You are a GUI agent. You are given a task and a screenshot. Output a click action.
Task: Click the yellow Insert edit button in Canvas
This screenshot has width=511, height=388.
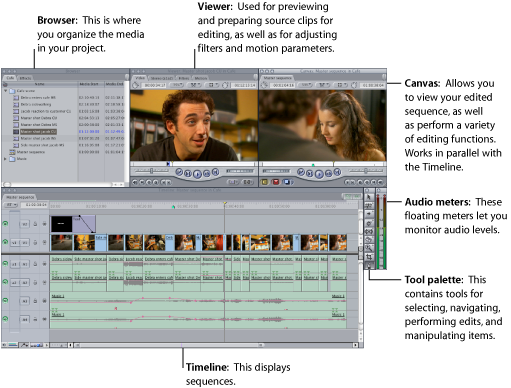point(265,182)
